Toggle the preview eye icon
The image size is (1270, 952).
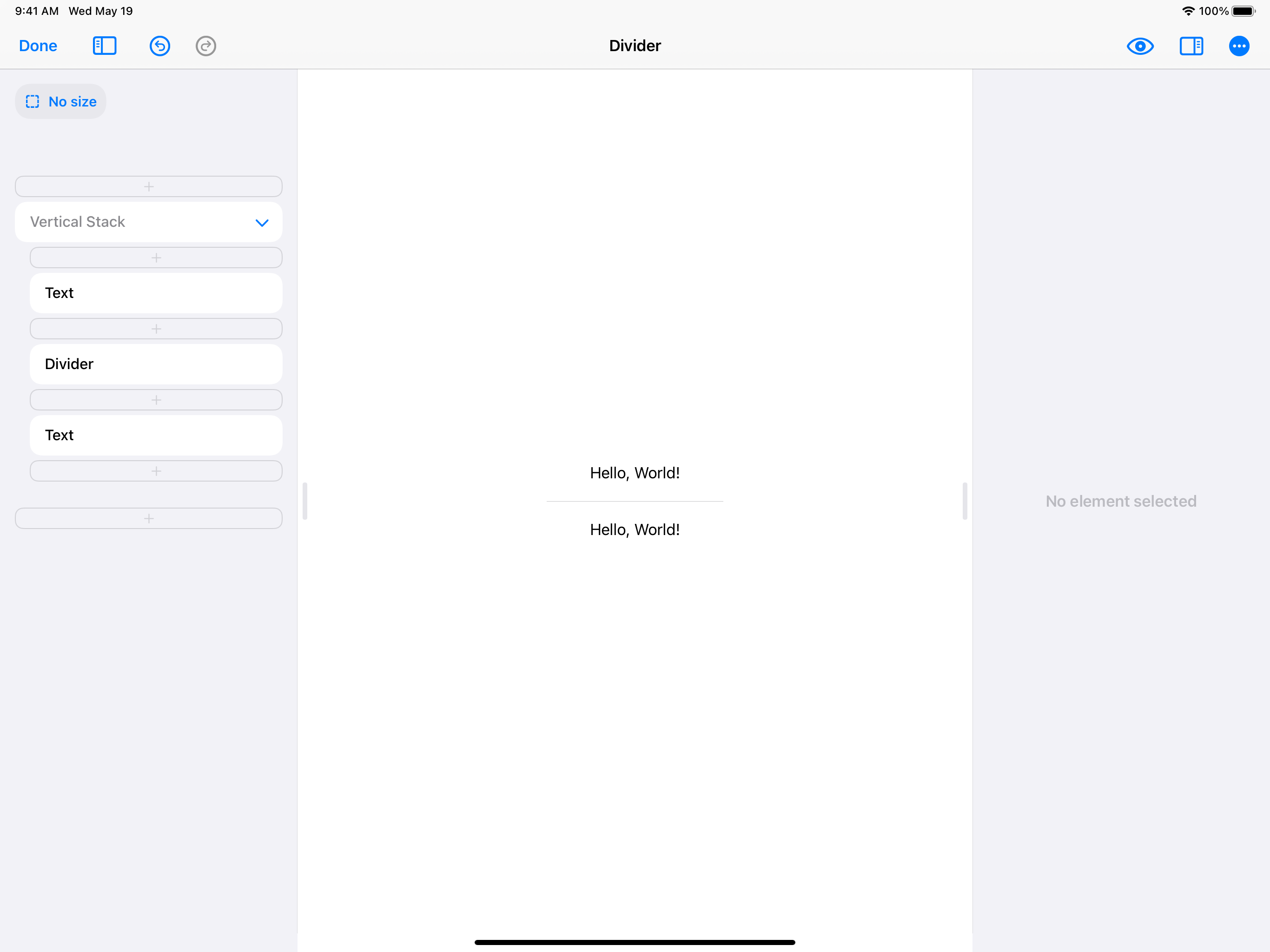(1140, 46)
